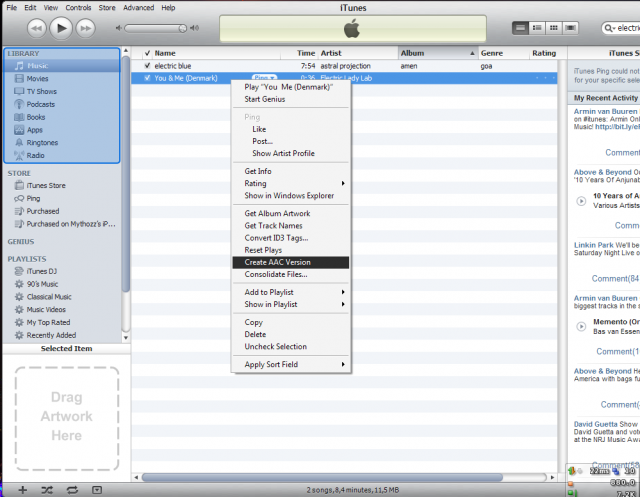Expand the Add to Playlist submenu

291,292
